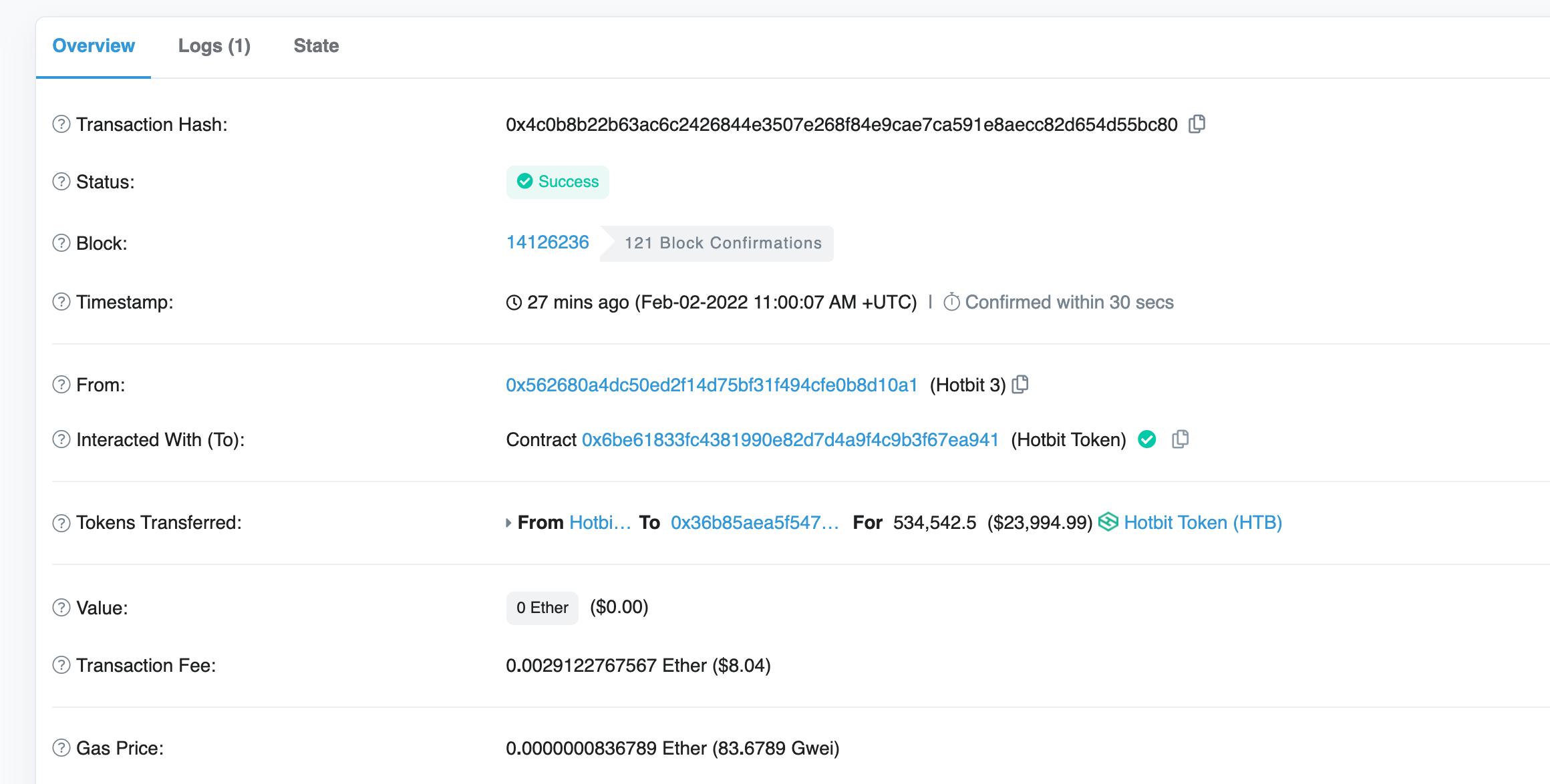Open the State tab

(316, 45)
